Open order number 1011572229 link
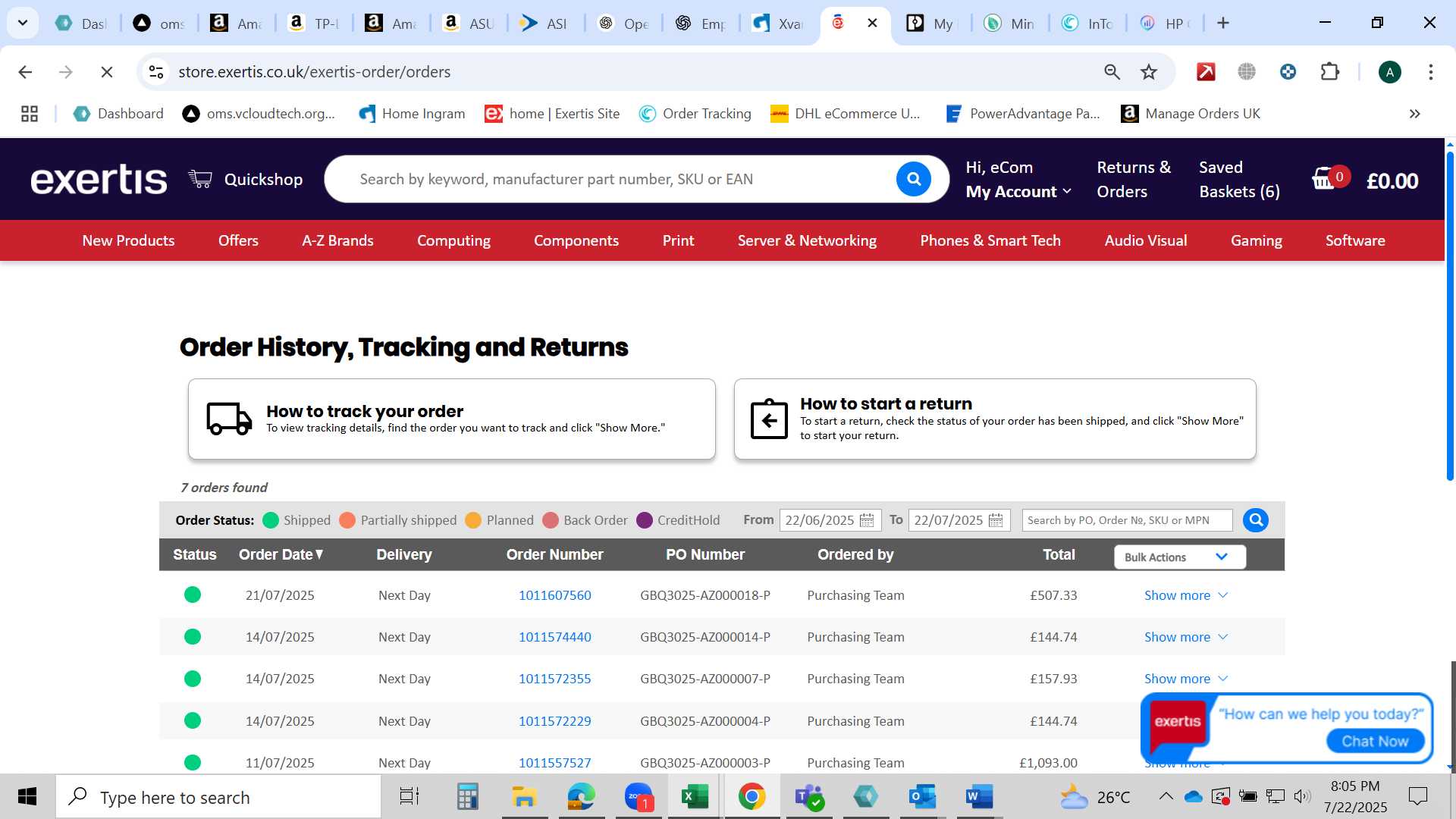1456x819 pixels. [x=554, y=721]
